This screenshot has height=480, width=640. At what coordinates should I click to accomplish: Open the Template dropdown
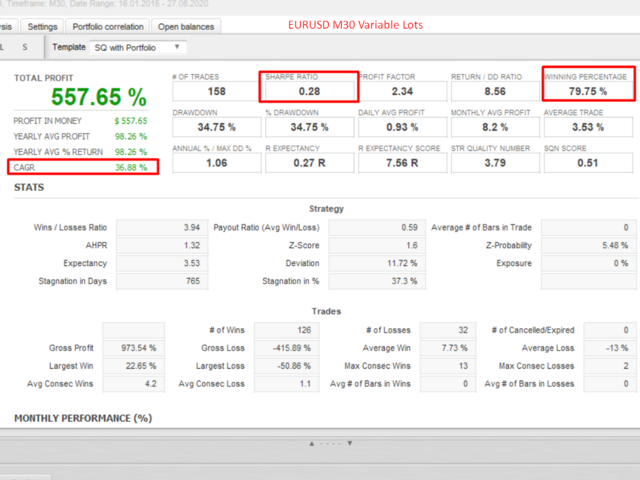[135, 47]
